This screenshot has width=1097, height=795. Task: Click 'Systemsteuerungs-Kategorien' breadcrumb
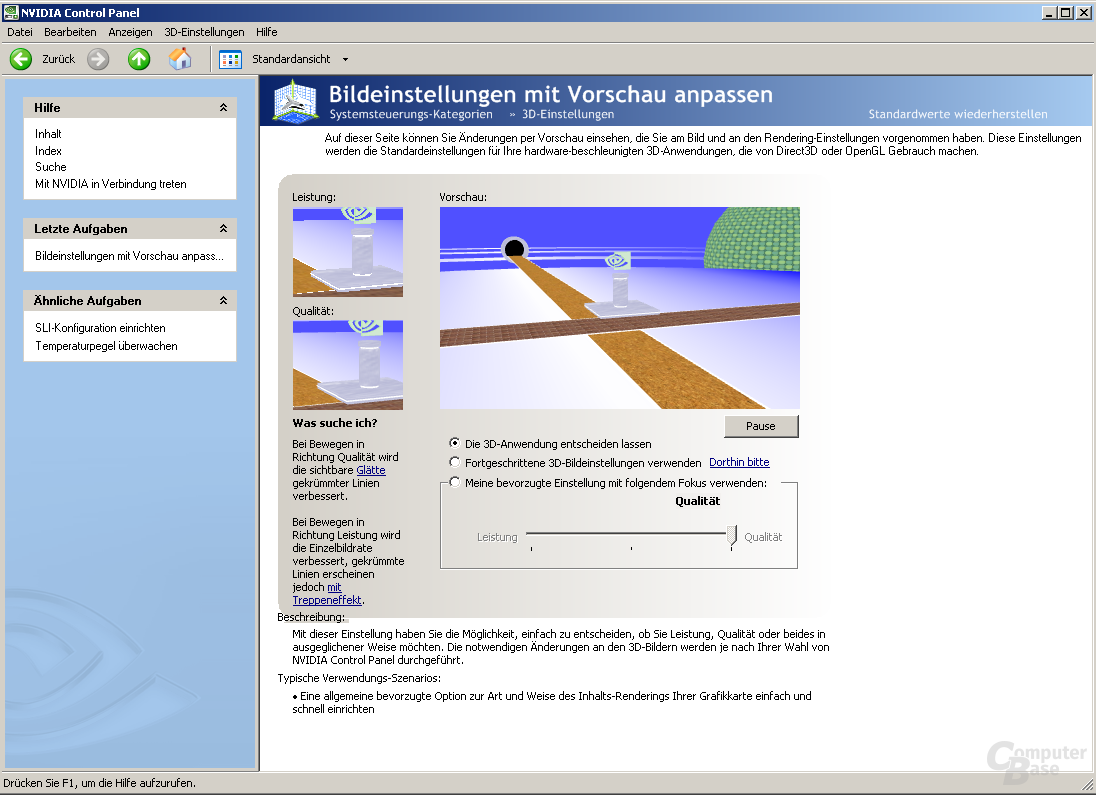411,114
